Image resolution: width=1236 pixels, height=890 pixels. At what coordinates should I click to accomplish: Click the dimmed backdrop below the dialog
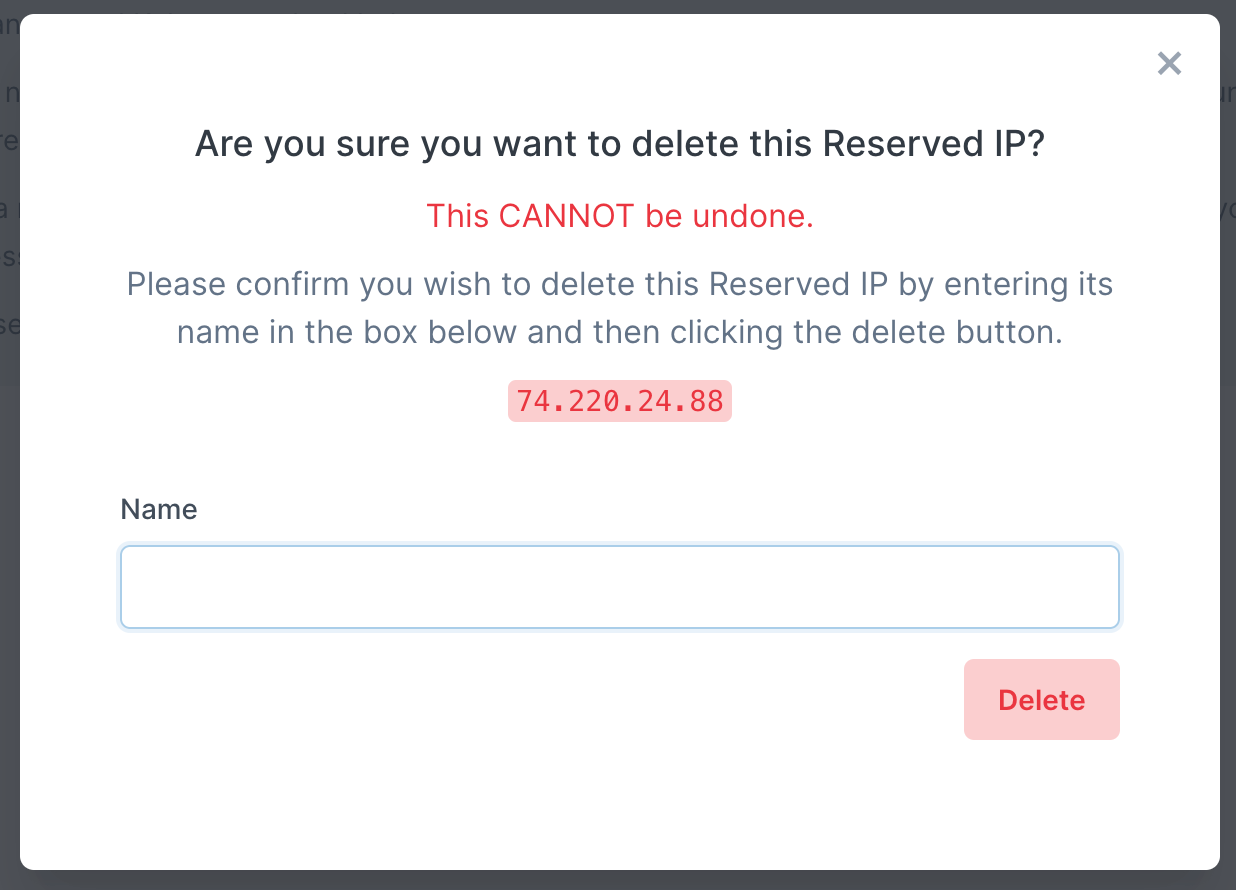tap(618, 881)
